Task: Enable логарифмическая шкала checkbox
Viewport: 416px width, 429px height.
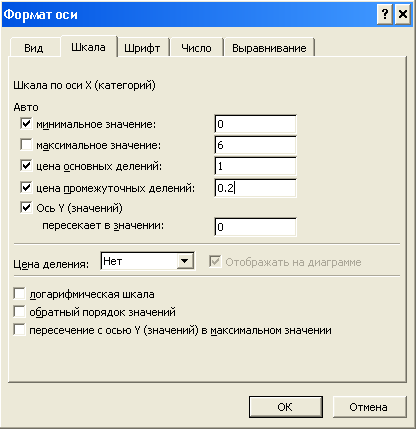Action: tap(19, 294)
